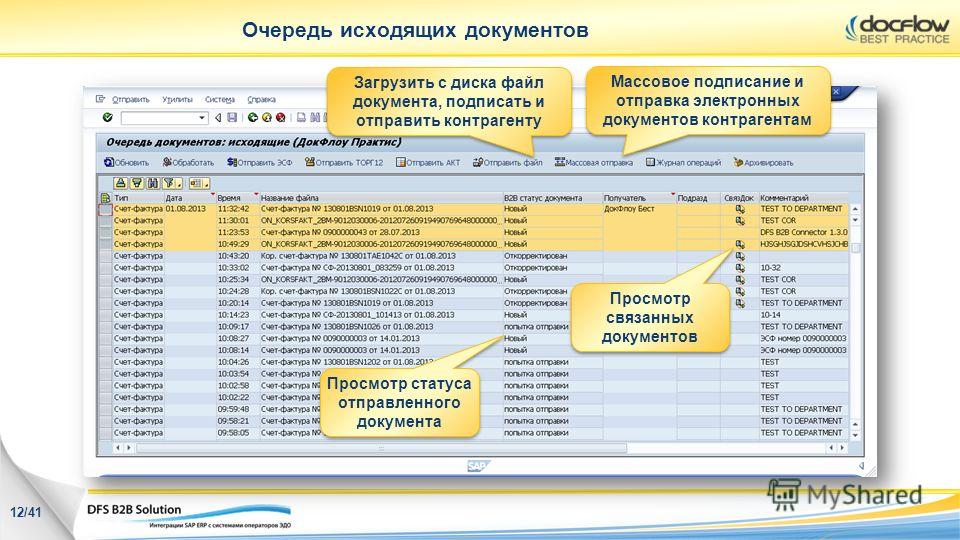The width and height of the screenshot is (960, 540).
Task: Select row 10:33:02 with its row selector
Action: coord(105,268)
